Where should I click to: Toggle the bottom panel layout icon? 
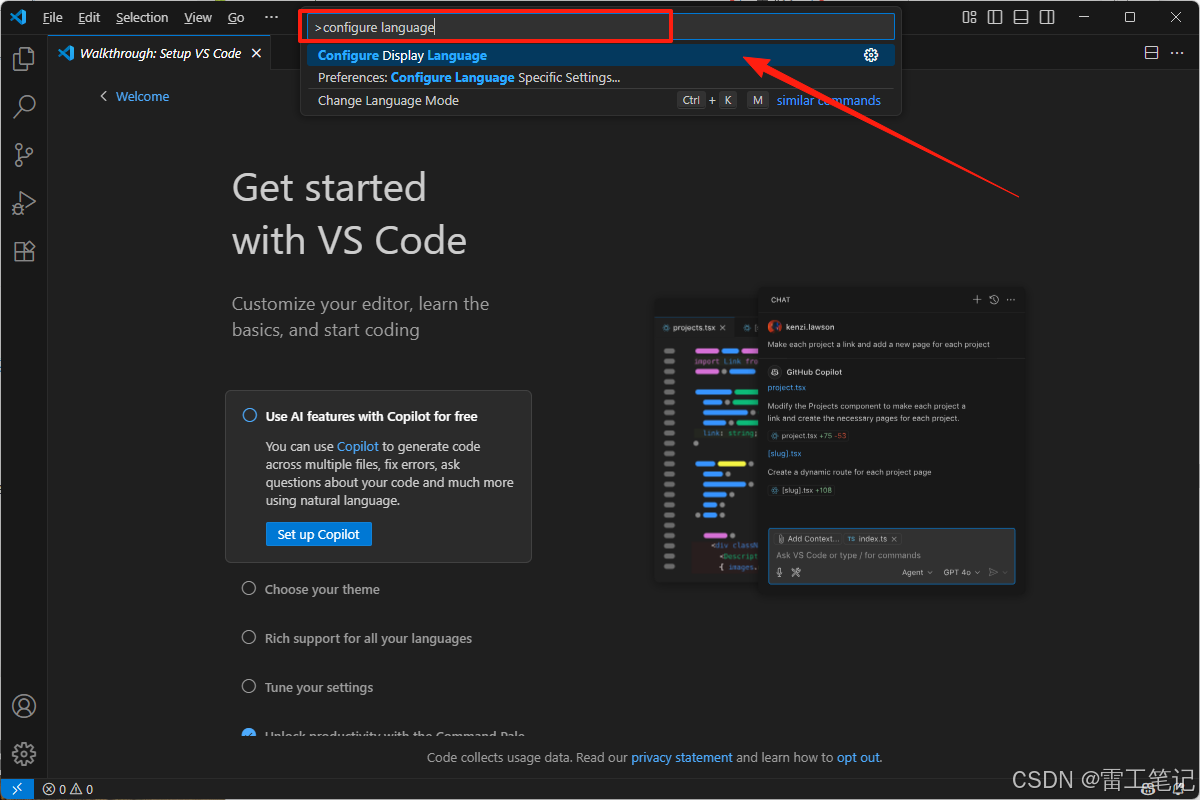point(1021,17)
